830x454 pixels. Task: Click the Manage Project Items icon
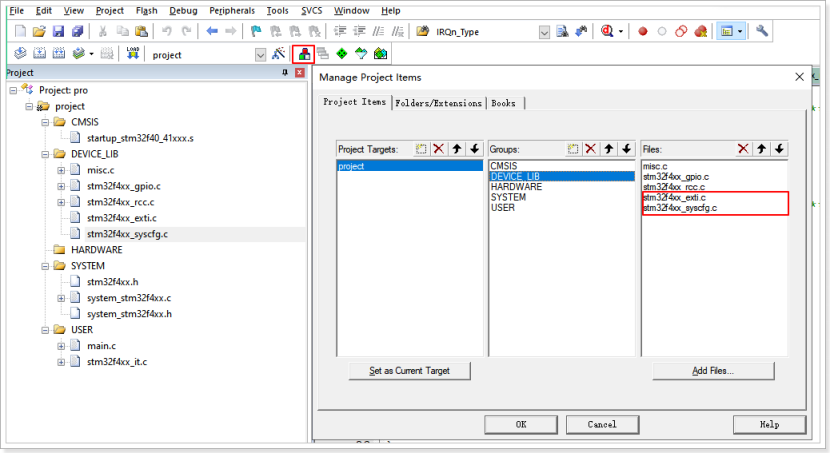point(304,53)
